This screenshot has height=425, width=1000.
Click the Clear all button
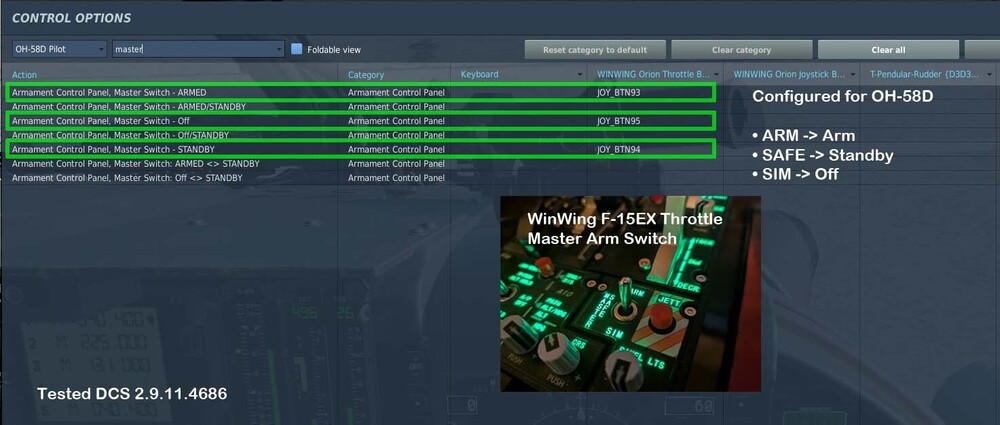[x=888, y=50]
